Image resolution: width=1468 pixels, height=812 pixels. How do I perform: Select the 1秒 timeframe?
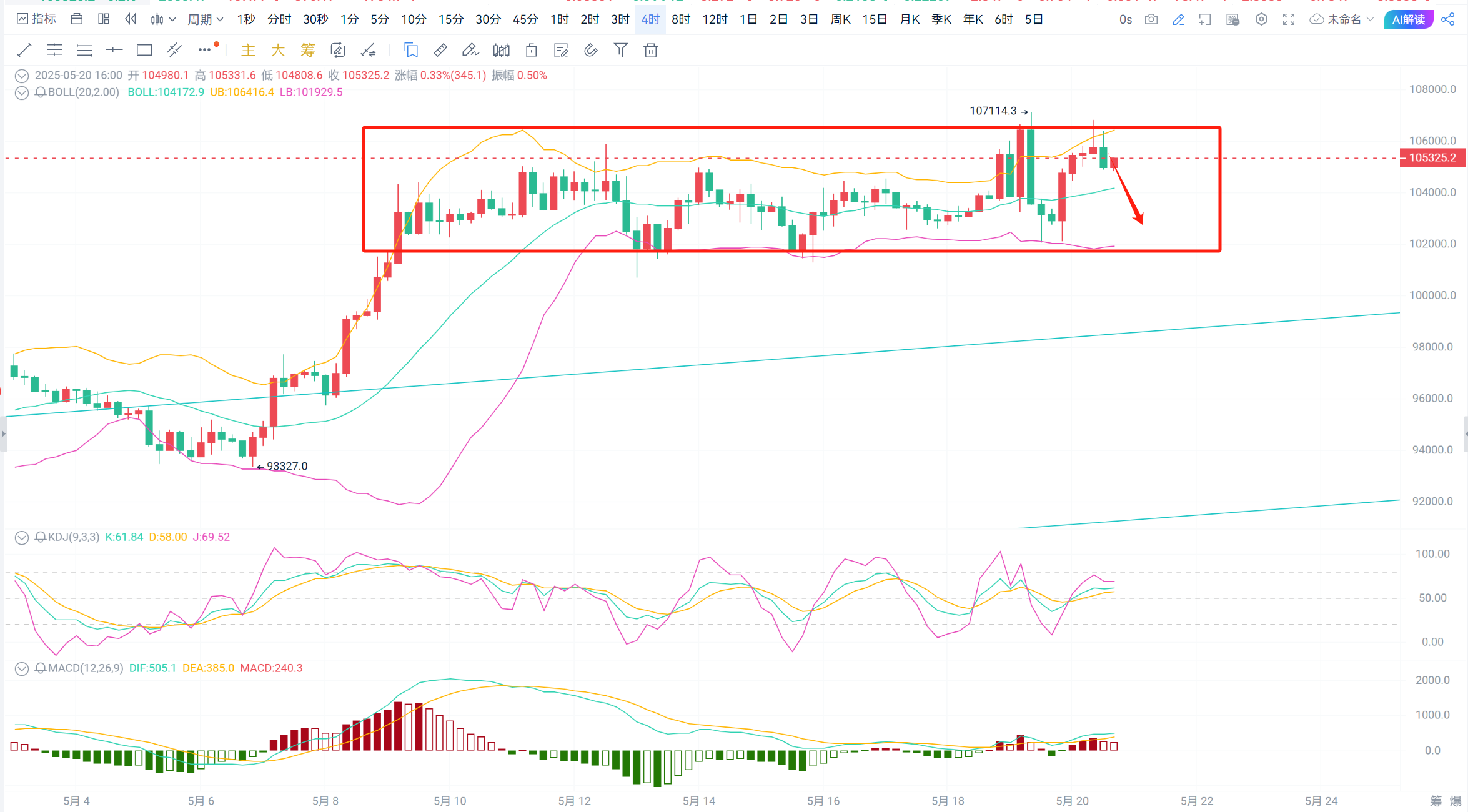246,19
